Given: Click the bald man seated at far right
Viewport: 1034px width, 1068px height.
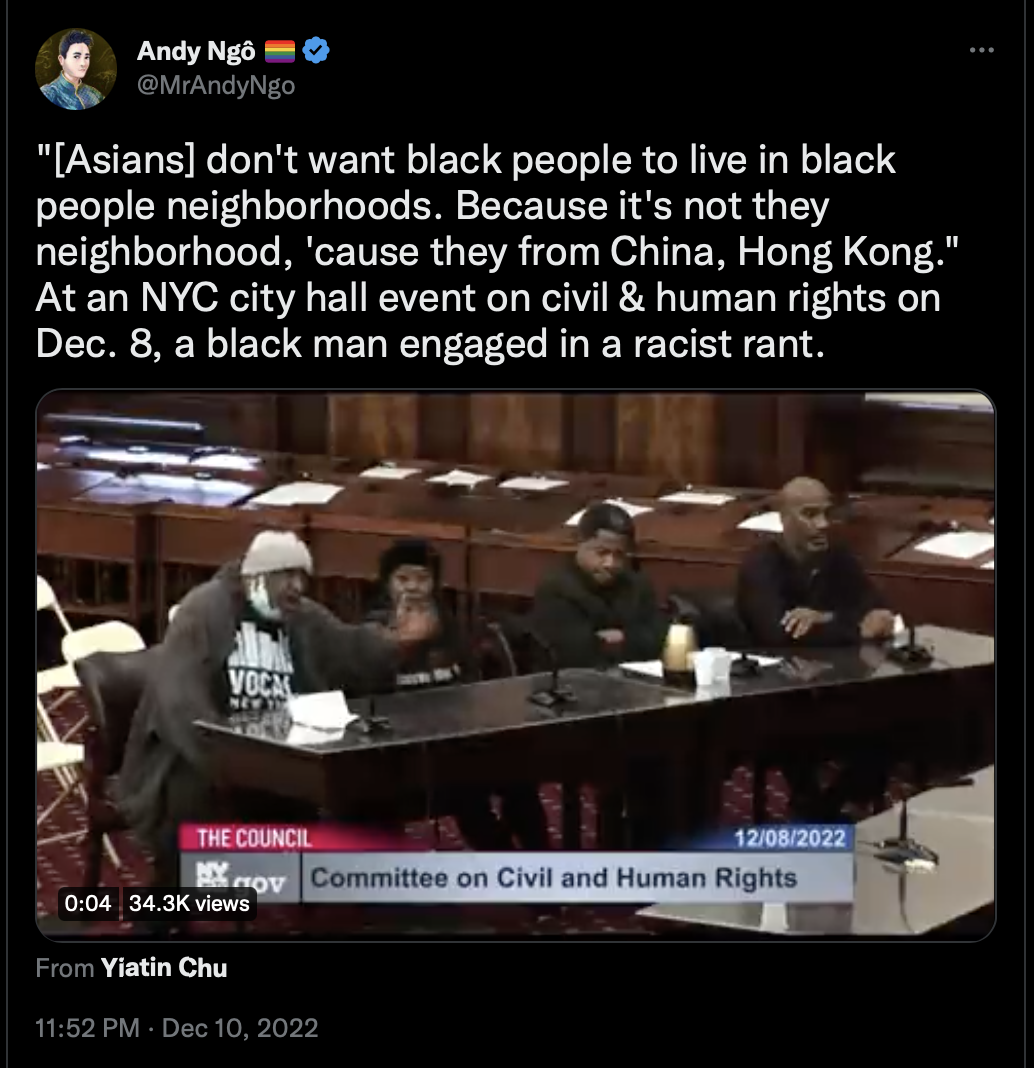Looking at the screenshot, I should 807,565.
